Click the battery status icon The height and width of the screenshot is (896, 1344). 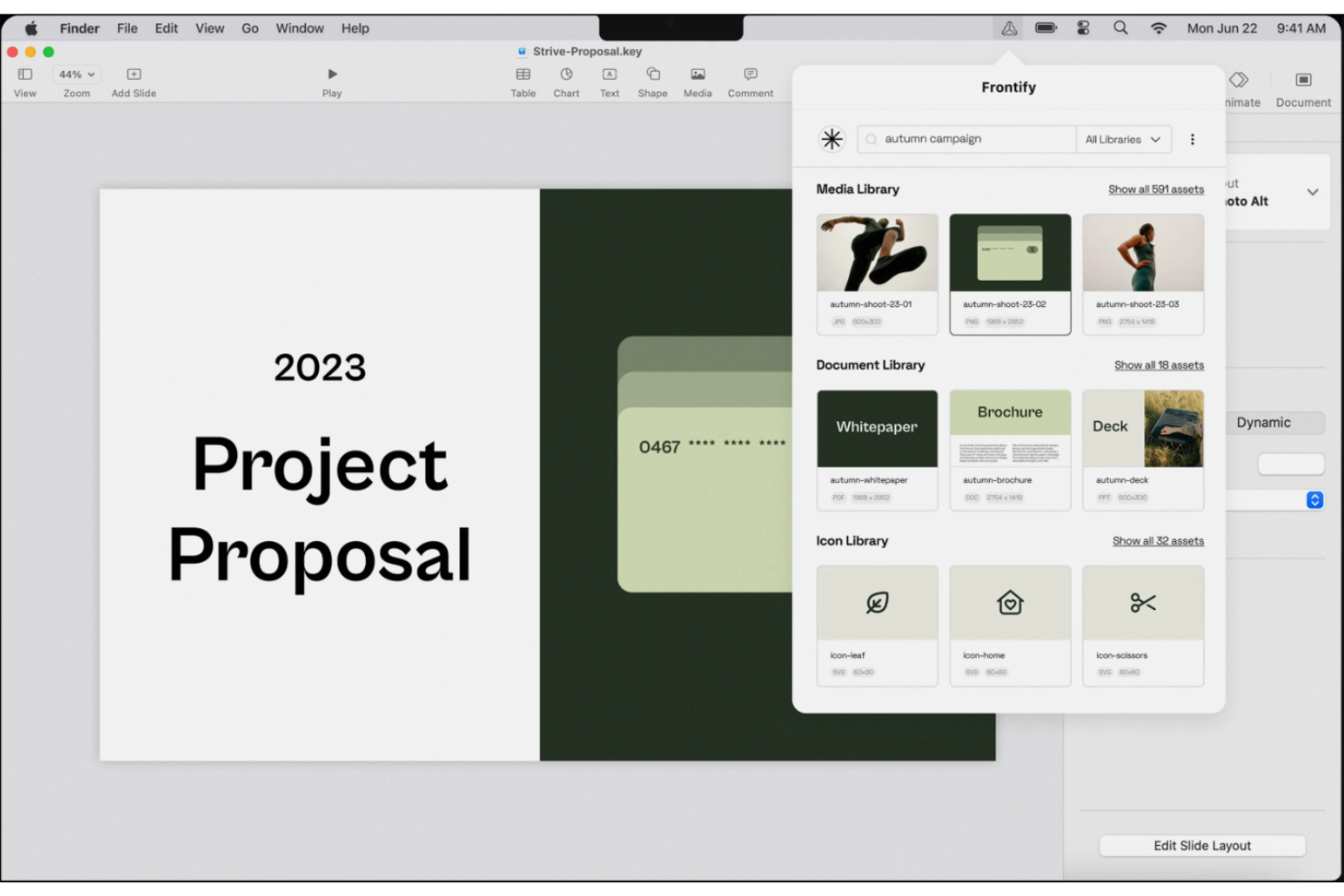[x=1046, y=28]
